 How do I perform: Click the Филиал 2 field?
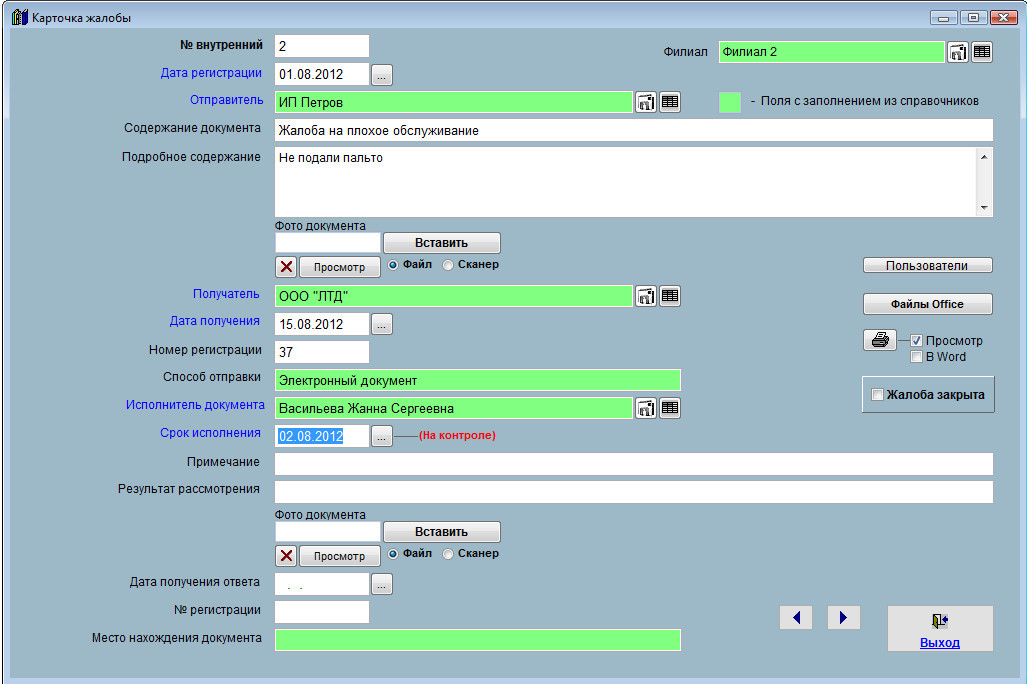click(831, 52)
